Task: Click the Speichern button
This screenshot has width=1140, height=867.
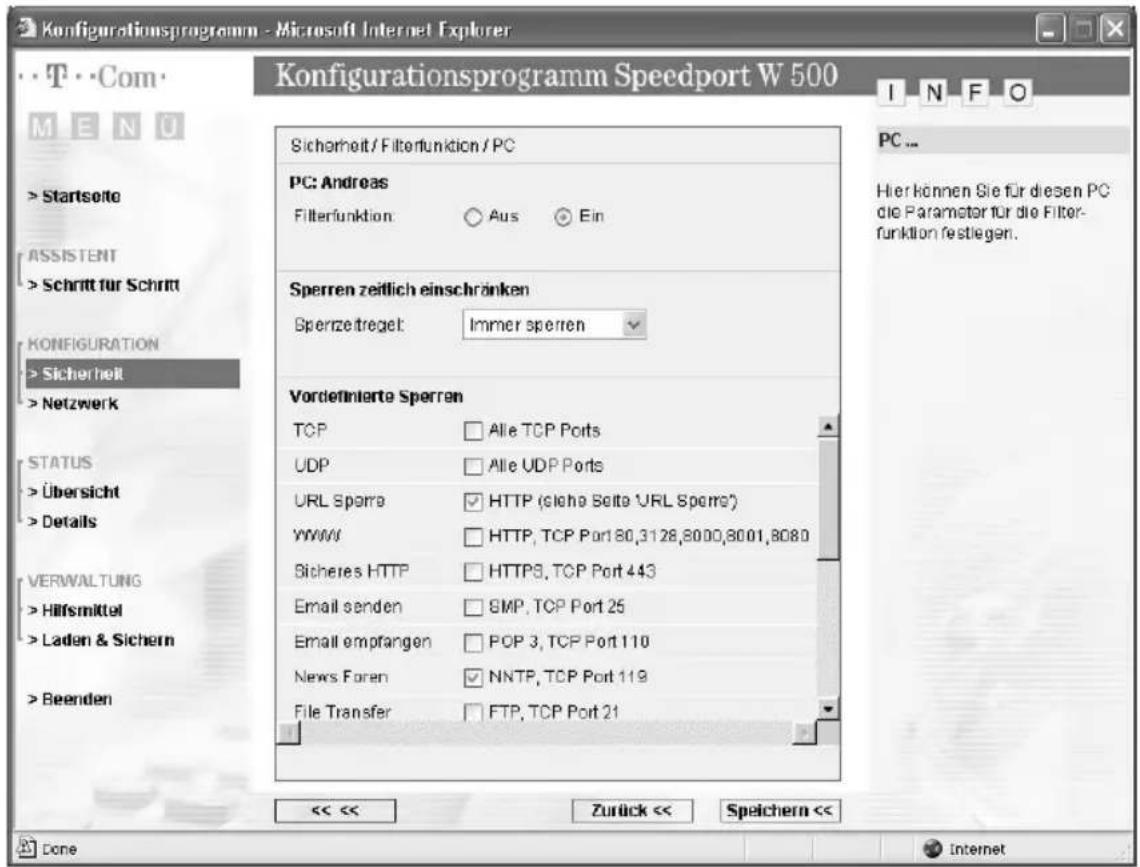Action: click(779, 811)
